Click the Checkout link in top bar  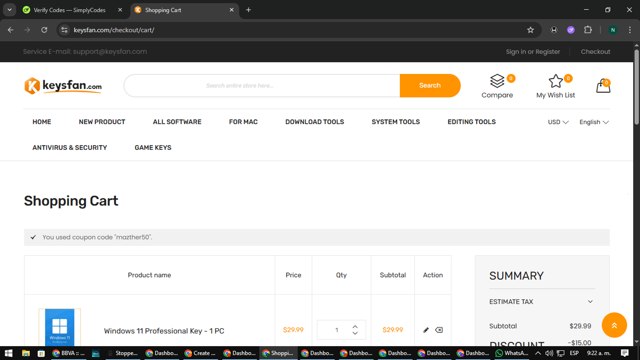coord(596,51)
